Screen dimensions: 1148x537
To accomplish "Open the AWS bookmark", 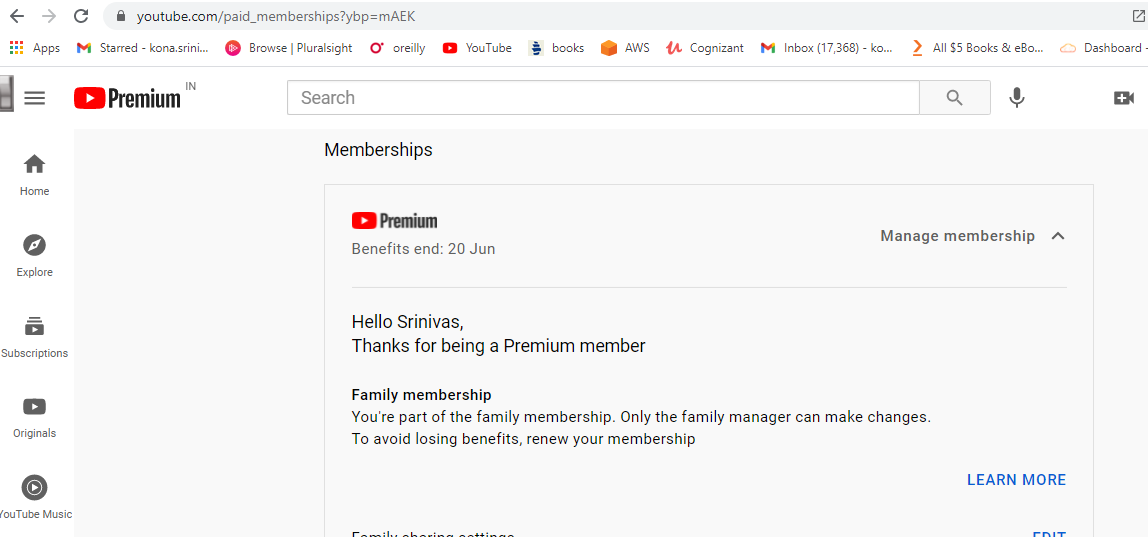I will click(625, 48).
